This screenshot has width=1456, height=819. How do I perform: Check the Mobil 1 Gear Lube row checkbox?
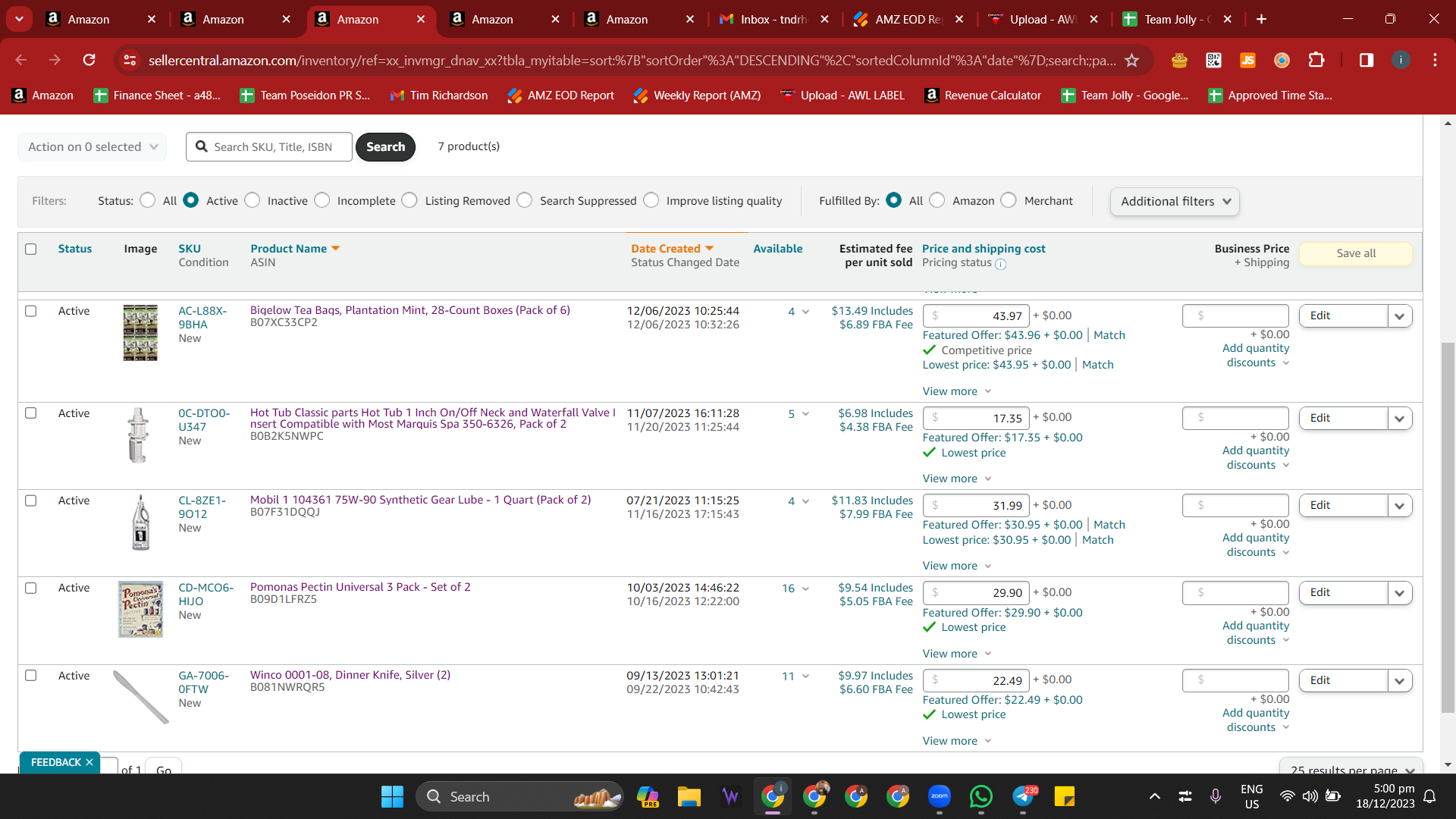point(31,500)
